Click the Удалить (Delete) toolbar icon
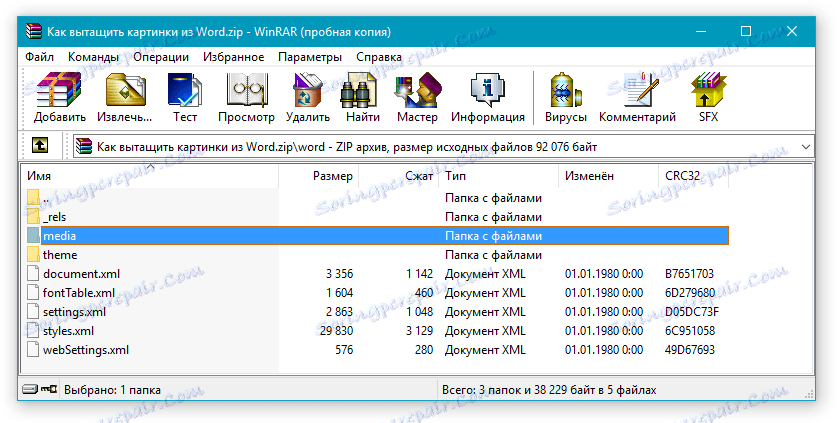This screenshot has height=423, width=837. (307, 97)
